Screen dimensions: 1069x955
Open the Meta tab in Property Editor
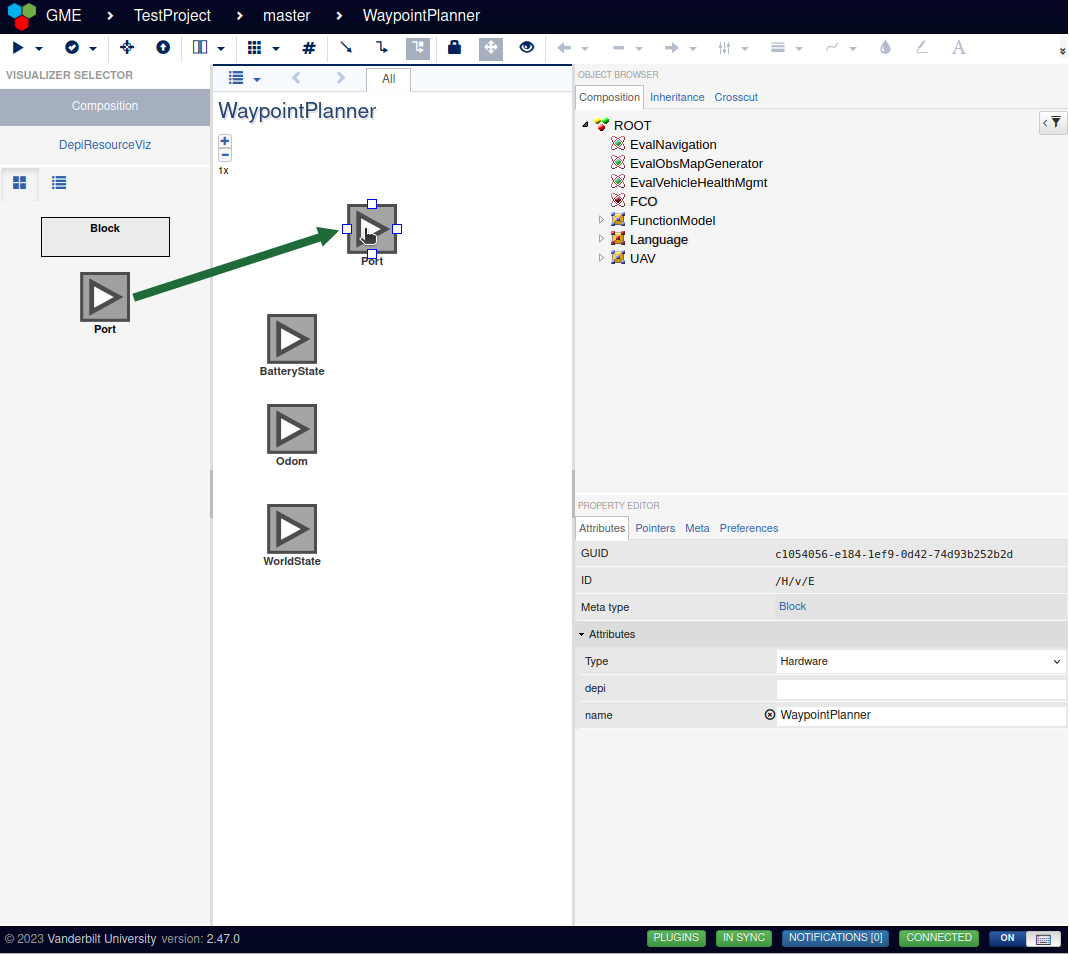click(697, 528)
